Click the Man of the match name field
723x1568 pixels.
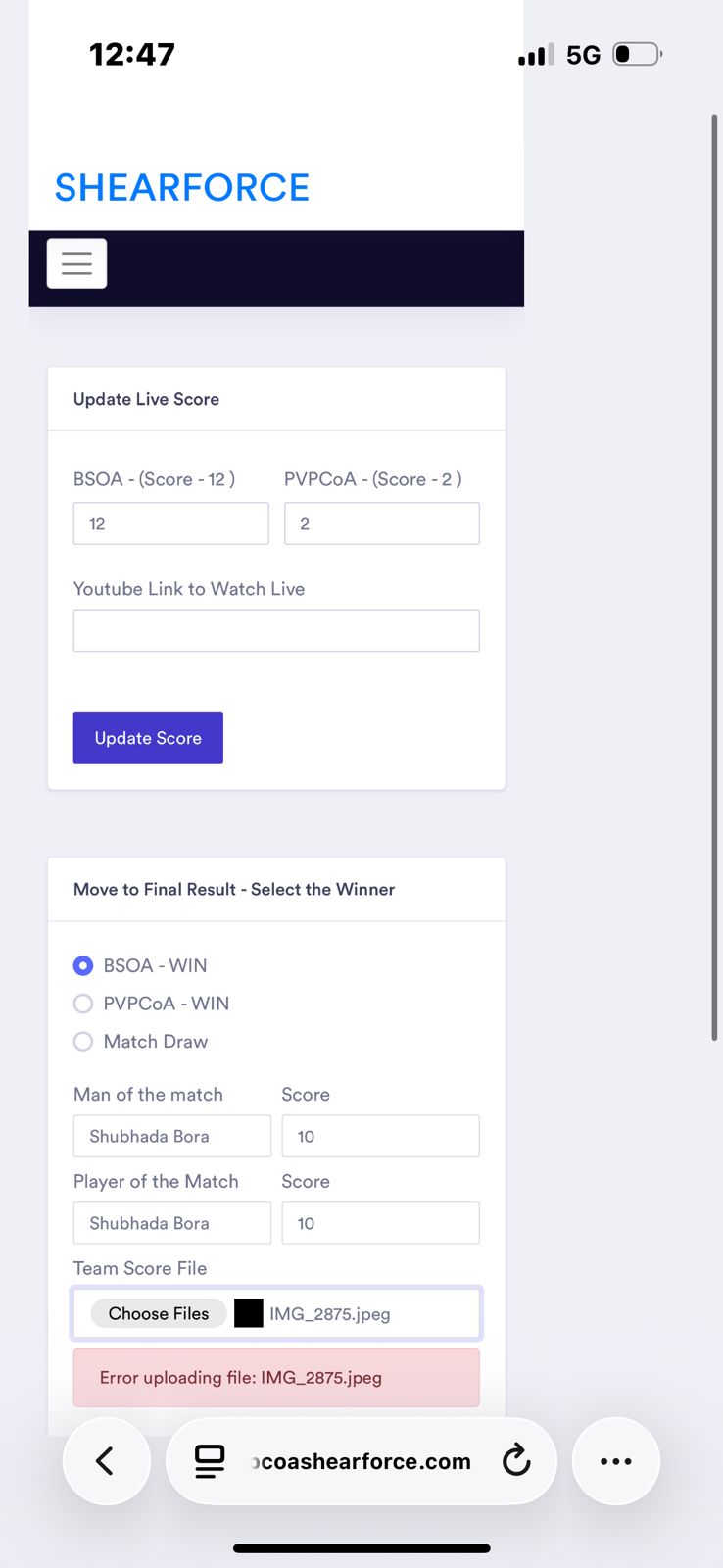[171, 1136]
